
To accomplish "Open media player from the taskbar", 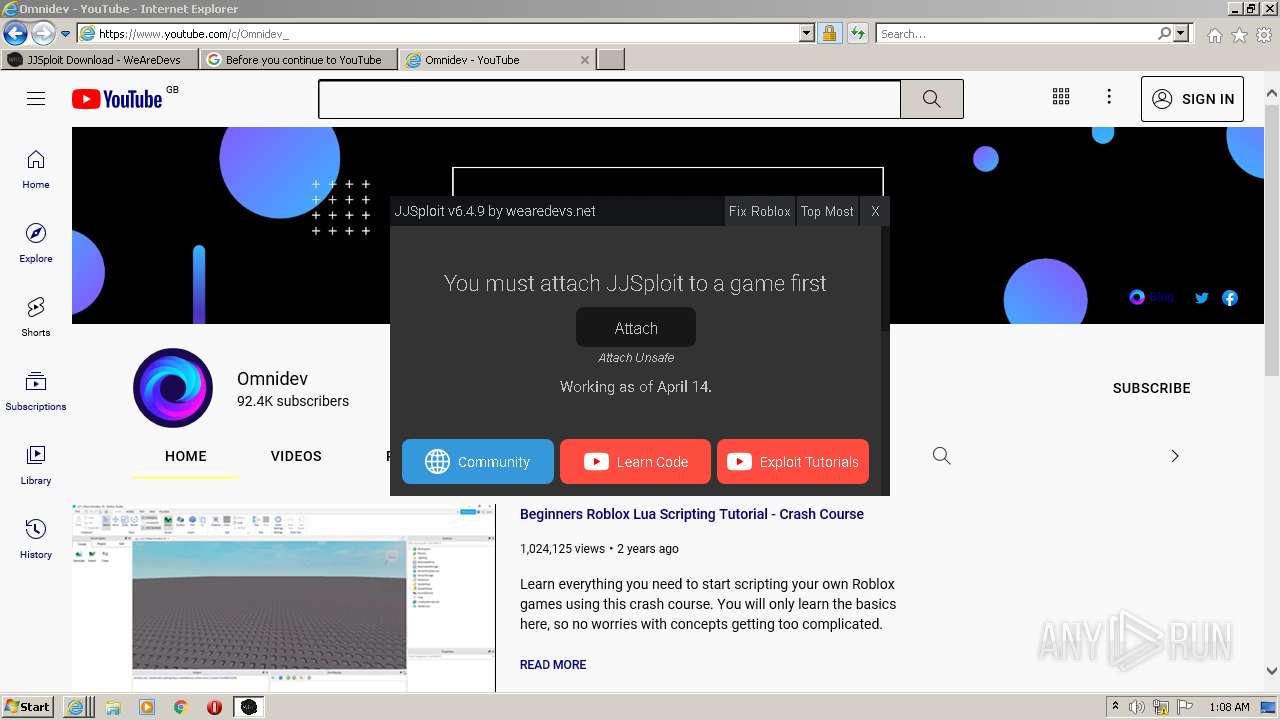I will tap(147, 707).
